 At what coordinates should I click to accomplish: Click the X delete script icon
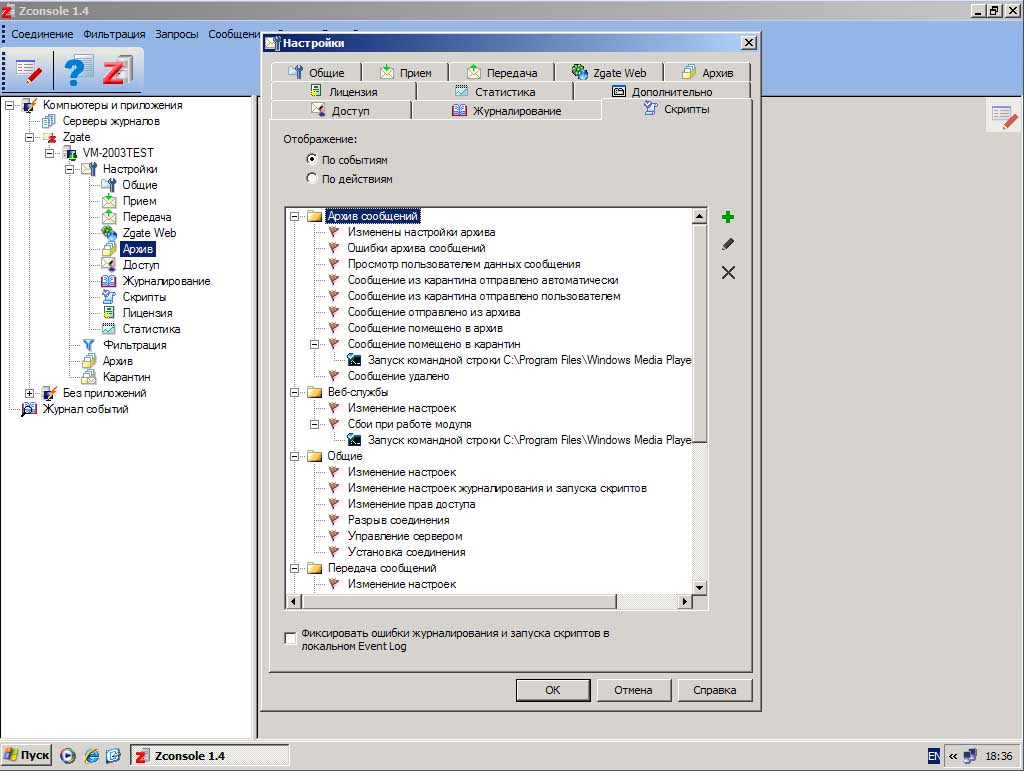coord(728,272)
